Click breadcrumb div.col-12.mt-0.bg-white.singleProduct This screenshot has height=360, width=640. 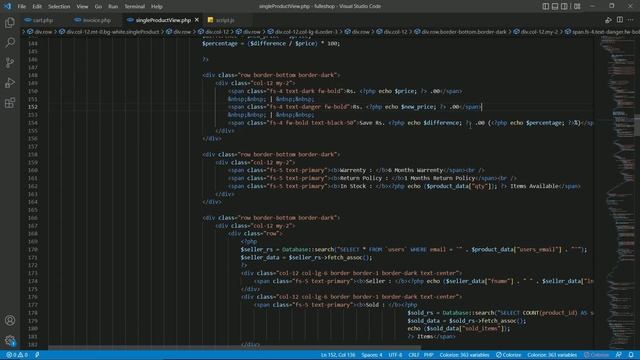click(x=109, y=32)
